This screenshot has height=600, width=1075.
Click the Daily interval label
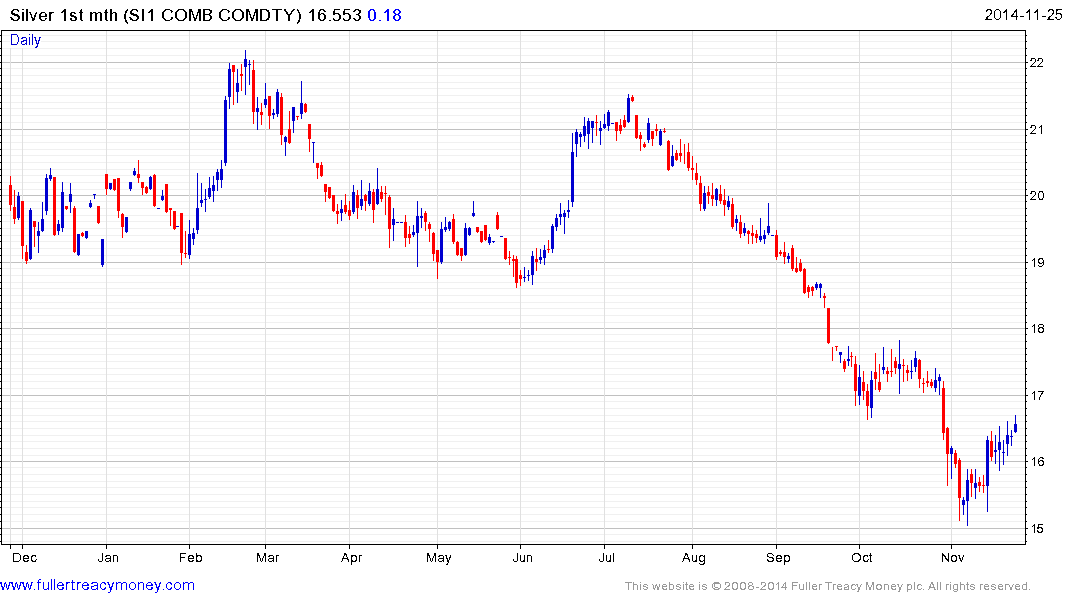tap(25, 40)
